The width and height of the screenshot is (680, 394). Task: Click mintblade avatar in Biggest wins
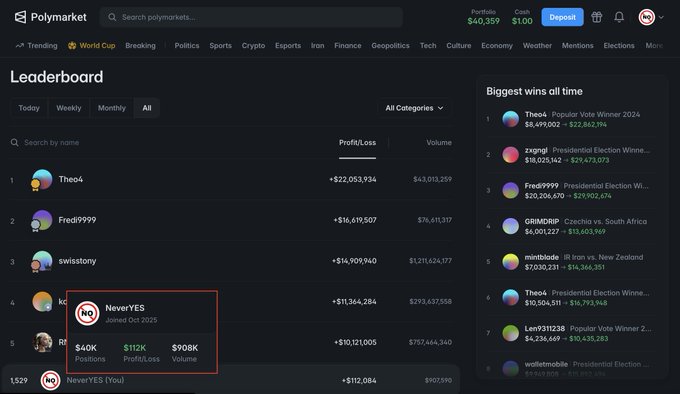tap(510, 262)
